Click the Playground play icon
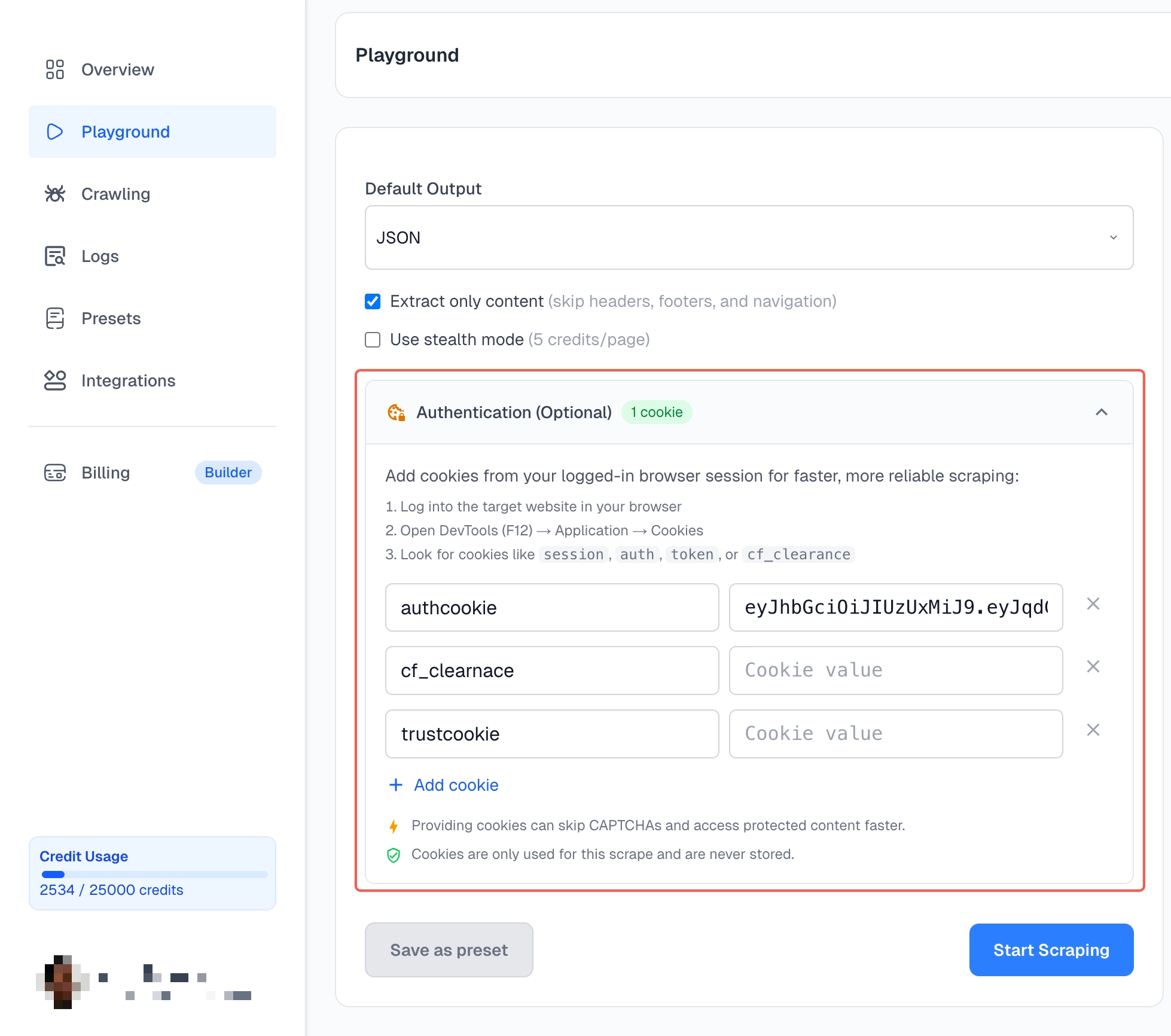This screenshot has height=1036, width=1171. pyautogui.click(x=54, y=132)
